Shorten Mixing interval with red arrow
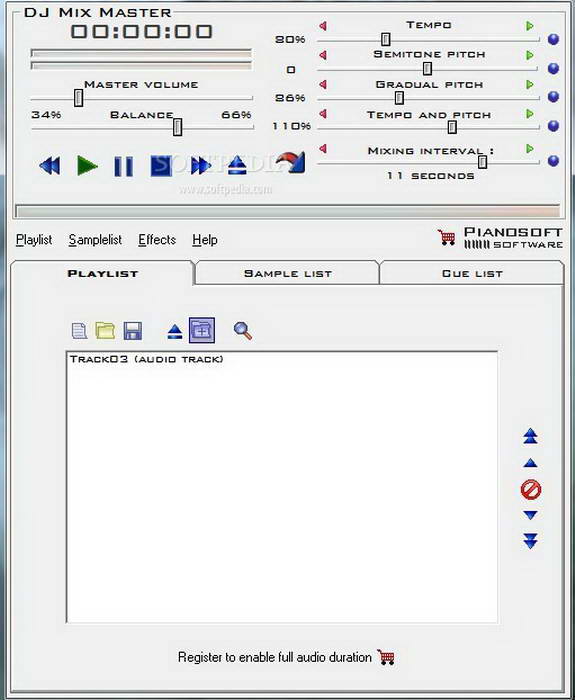 (x=323, y=148)
